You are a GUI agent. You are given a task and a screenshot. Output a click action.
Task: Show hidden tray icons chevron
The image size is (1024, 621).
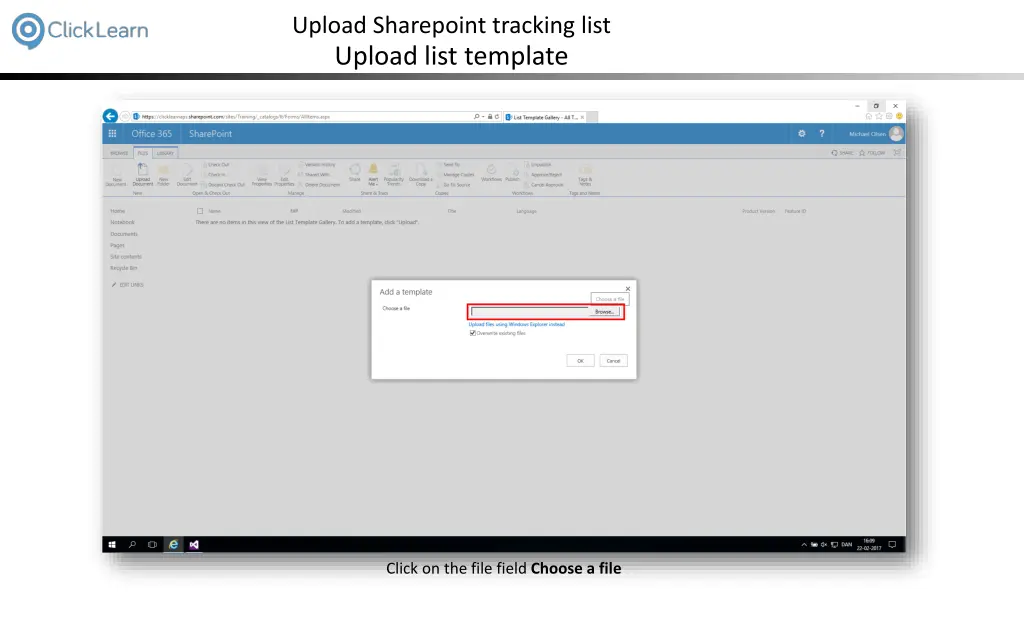pos(804,545)
